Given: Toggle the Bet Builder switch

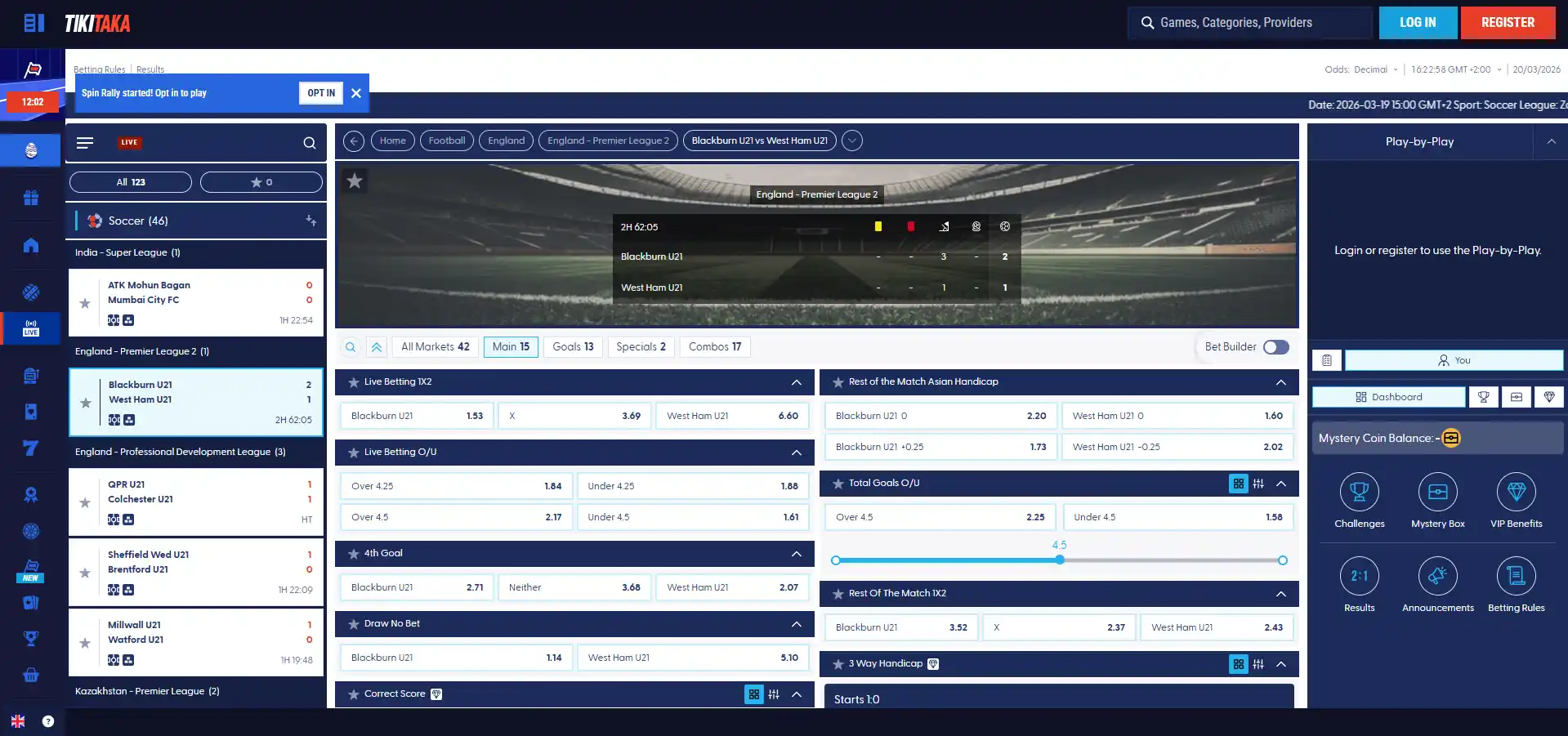Looking at the screenshot, I should coord(1275,347).
